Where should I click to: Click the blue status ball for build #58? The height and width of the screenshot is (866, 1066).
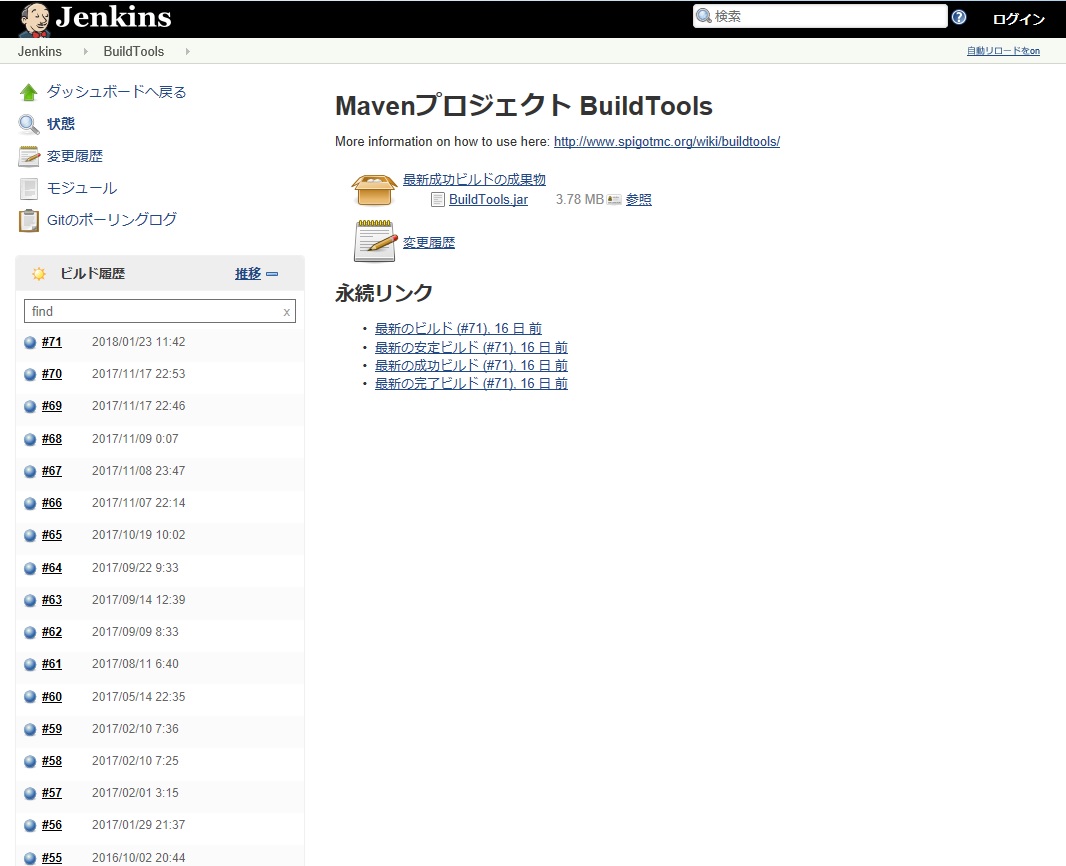tap(30, 761)
